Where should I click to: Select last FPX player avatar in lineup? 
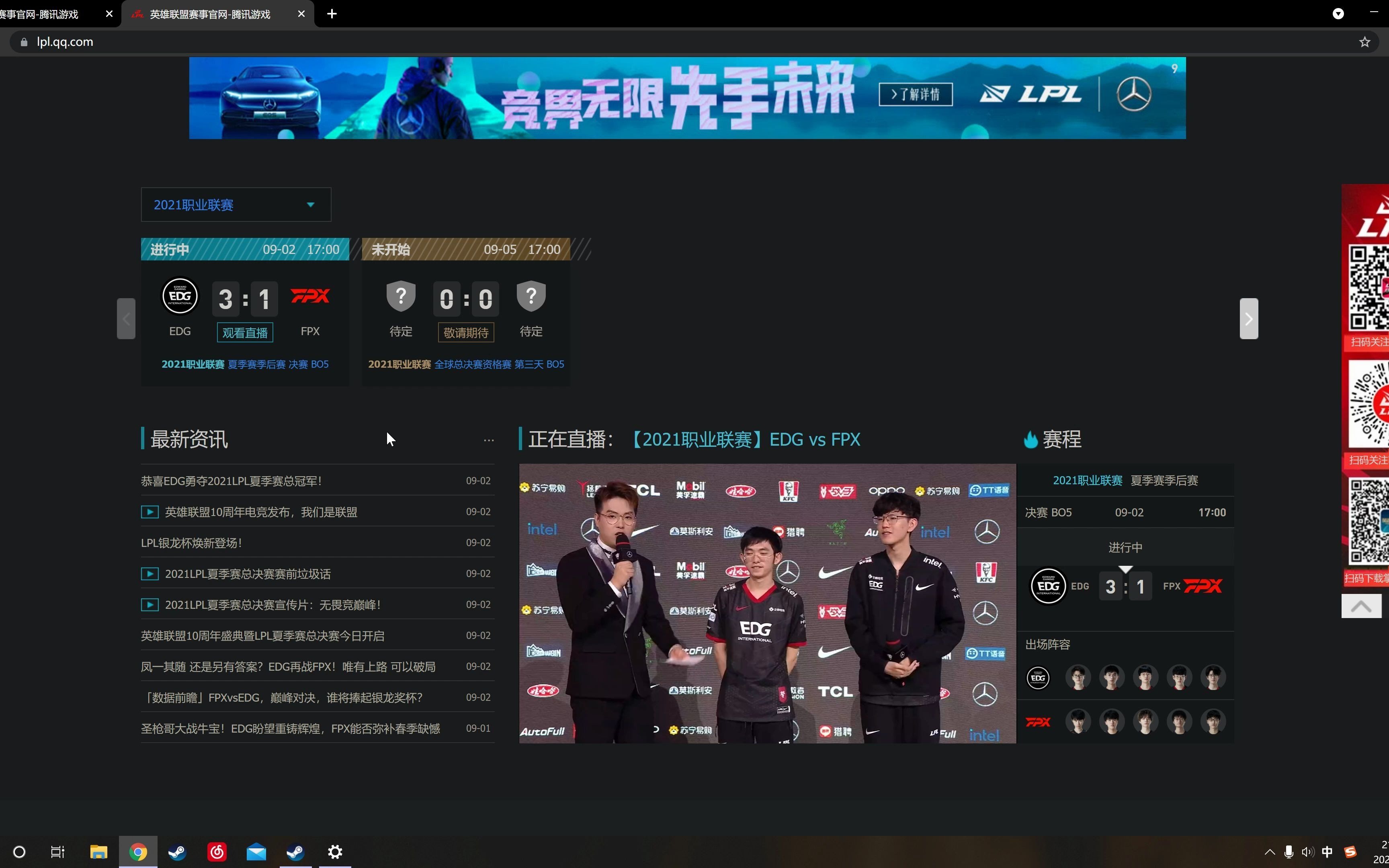1213,722
